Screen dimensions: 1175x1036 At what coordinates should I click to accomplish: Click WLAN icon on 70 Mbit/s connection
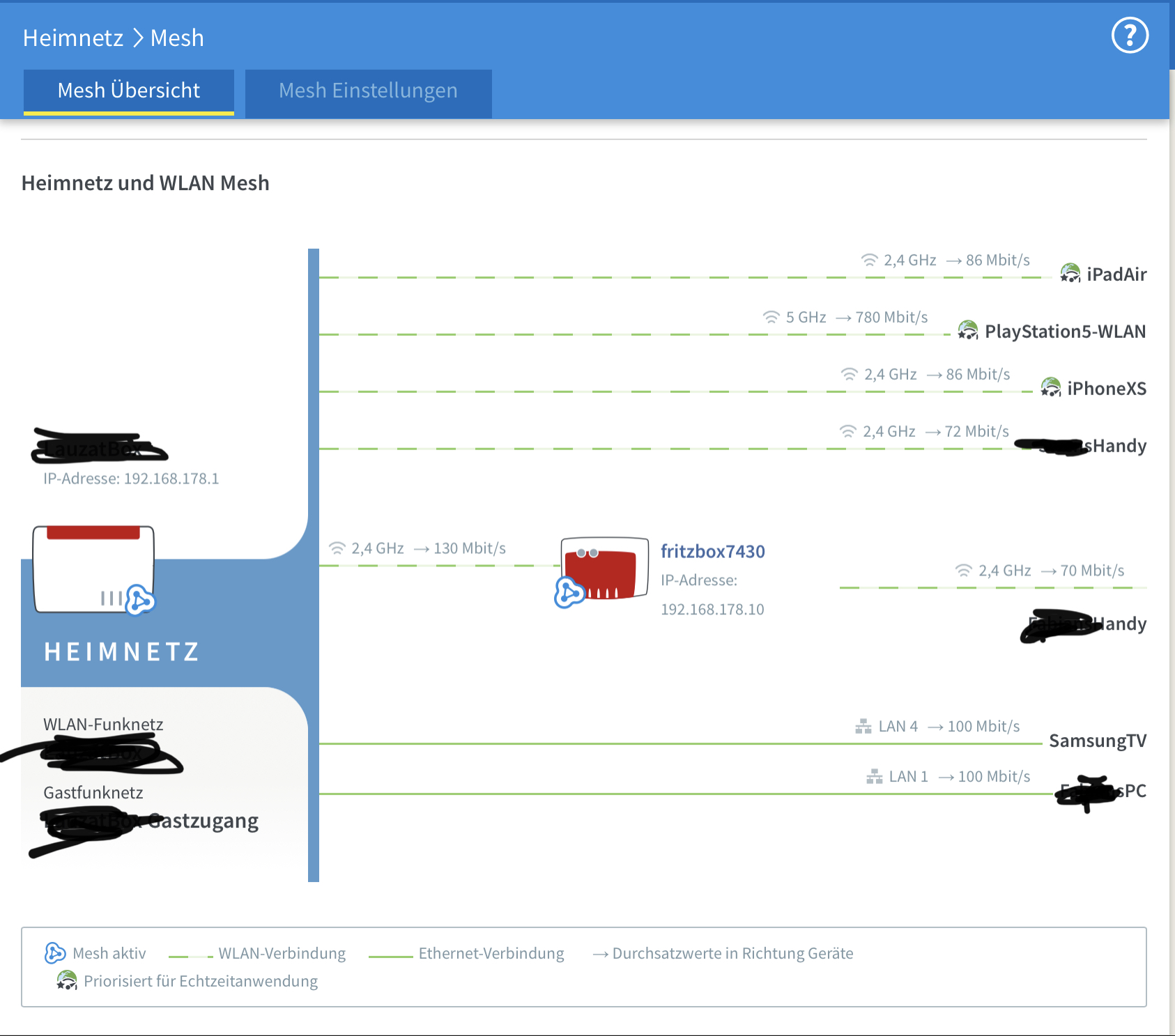click(963, 571)
